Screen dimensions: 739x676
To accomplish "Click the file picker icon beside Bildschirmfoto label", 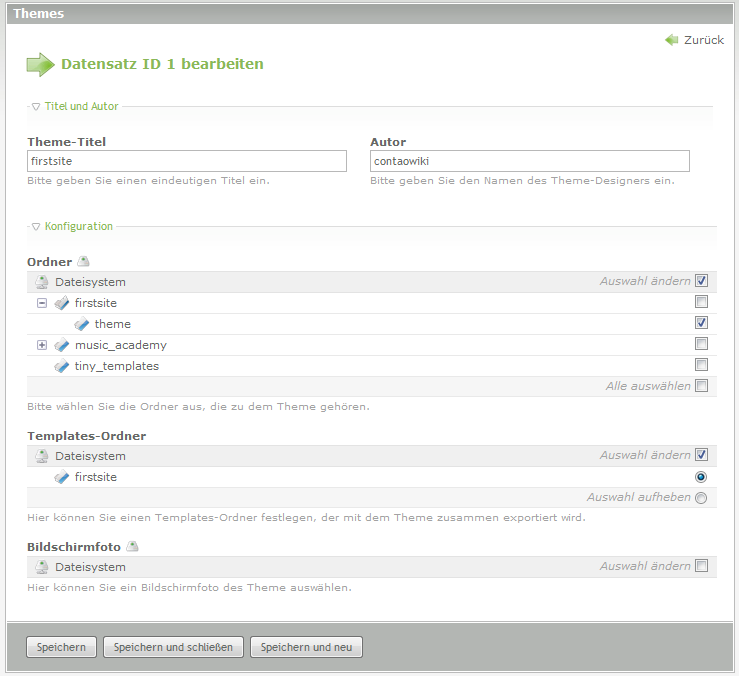I will click(133, 546).
